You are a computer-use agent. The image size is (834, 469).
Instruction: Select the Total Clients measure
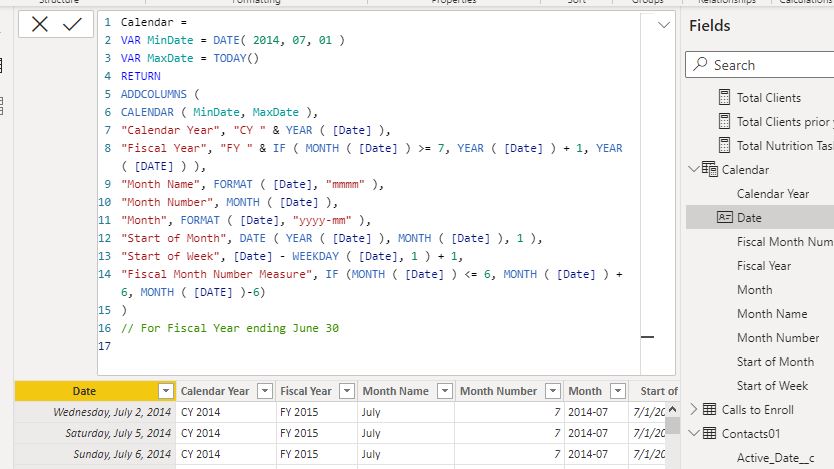[769, 98]
